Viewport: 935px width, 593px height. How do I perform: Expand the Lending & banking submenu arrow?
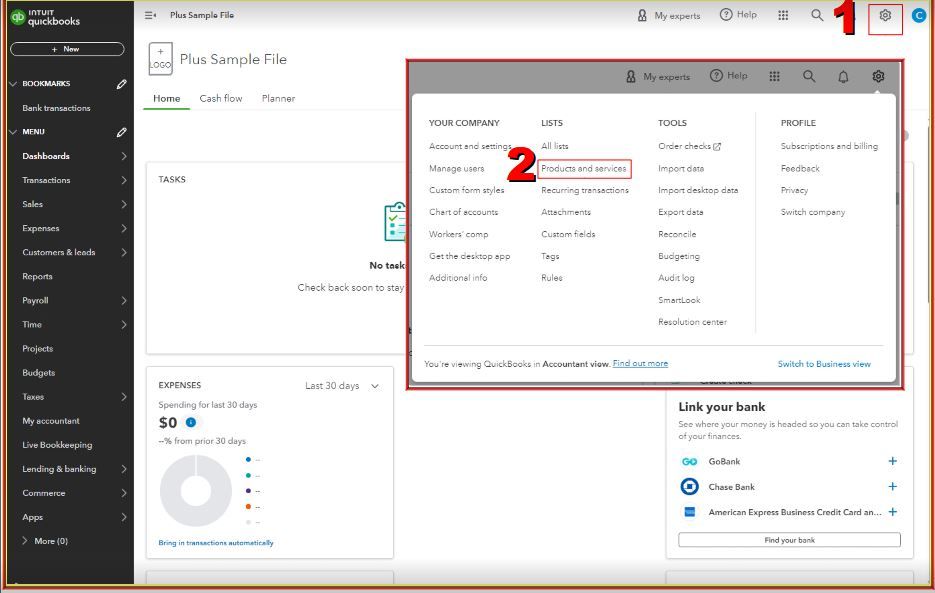click(x=123, y=469)
